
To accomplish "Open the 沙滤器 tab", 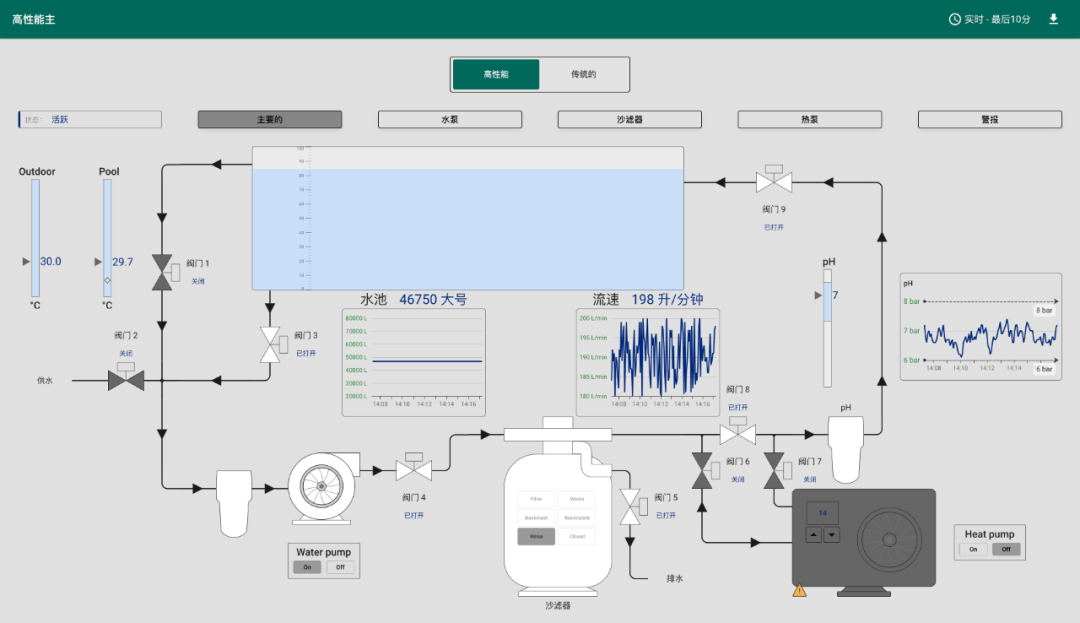I will pyautogui.click(x=629, y=119).
